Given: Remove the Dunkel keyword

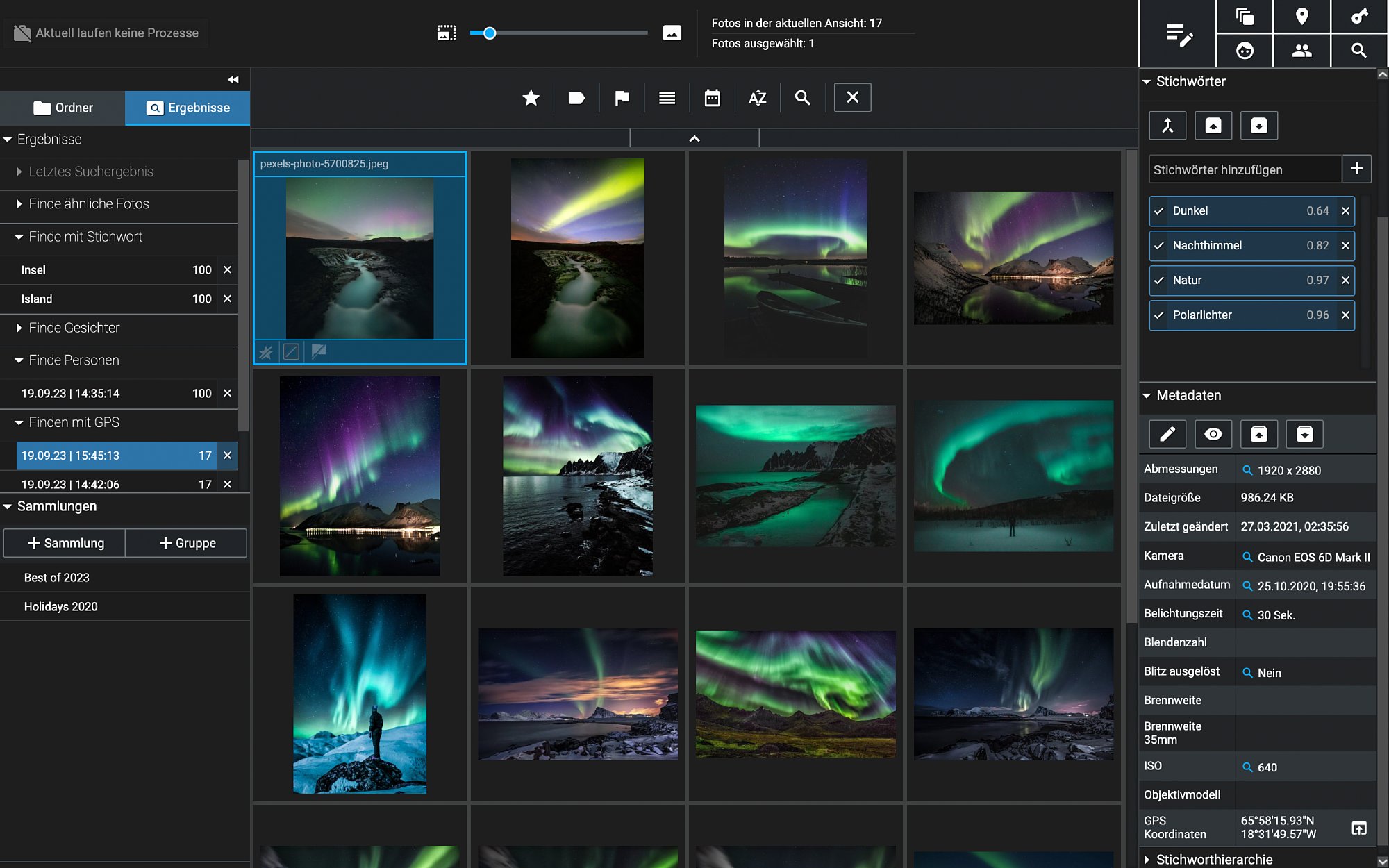Looking at the screenshot, I should (x=1345, y=211).
